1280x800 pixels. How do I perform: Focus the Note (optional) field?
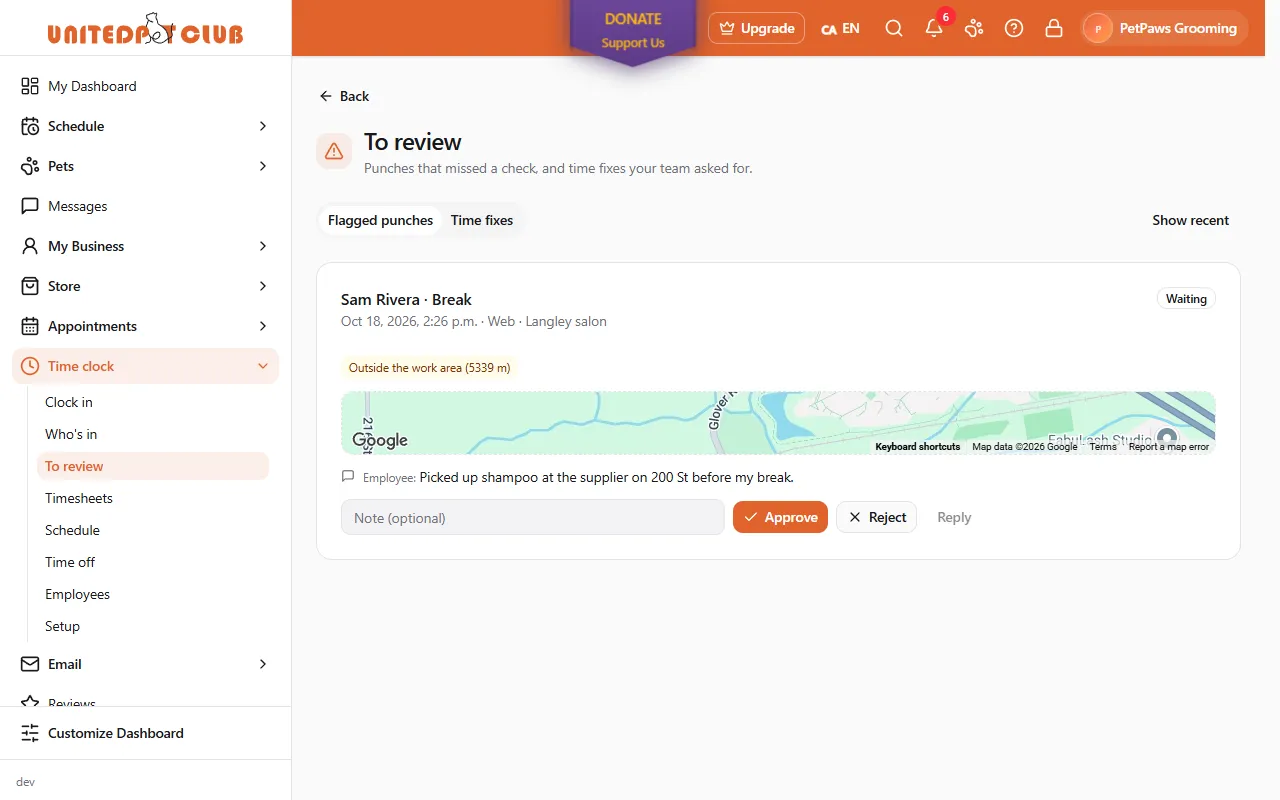click(x=532, y=517)
